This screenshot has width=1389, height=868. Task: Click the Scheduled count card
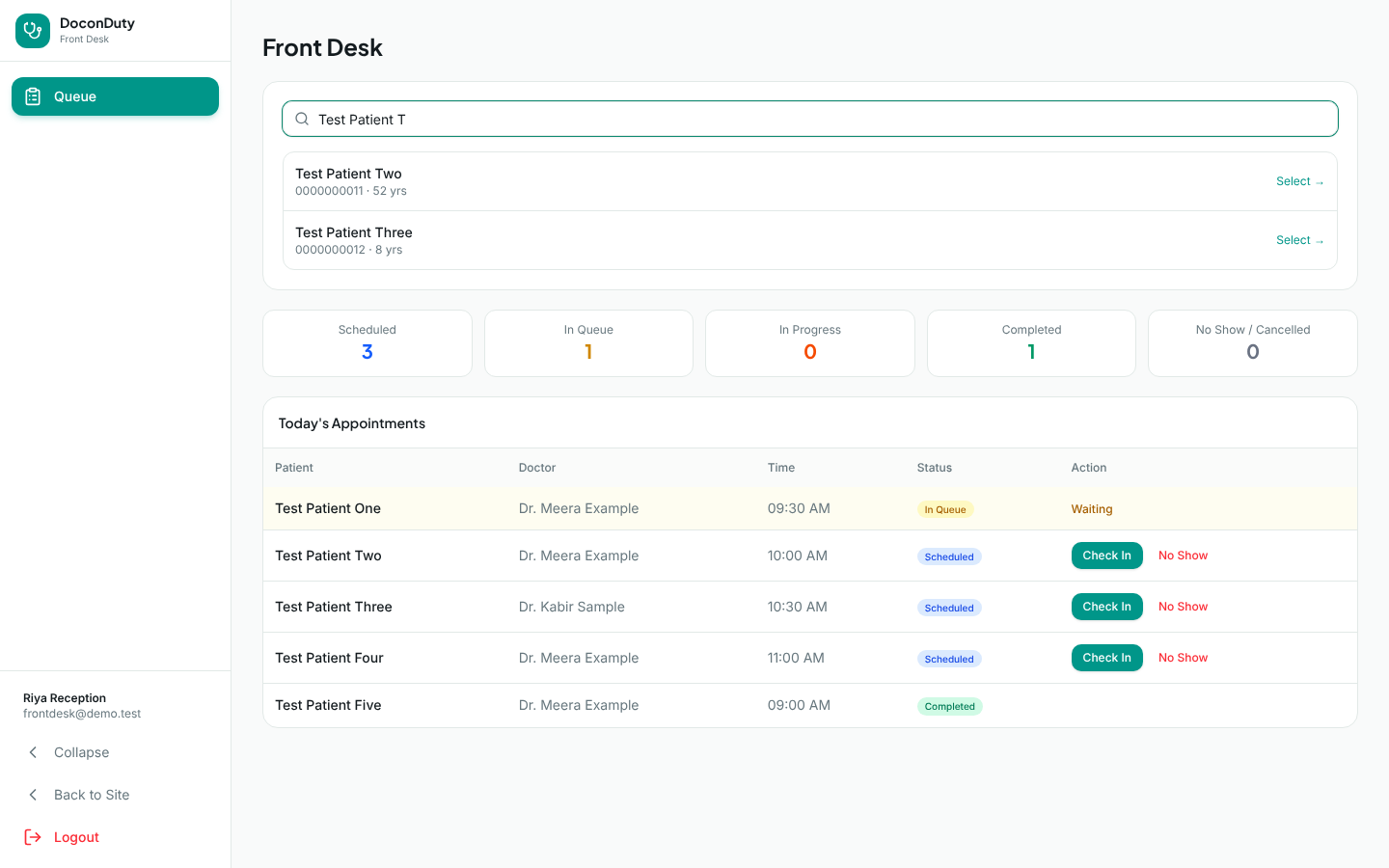368,343
